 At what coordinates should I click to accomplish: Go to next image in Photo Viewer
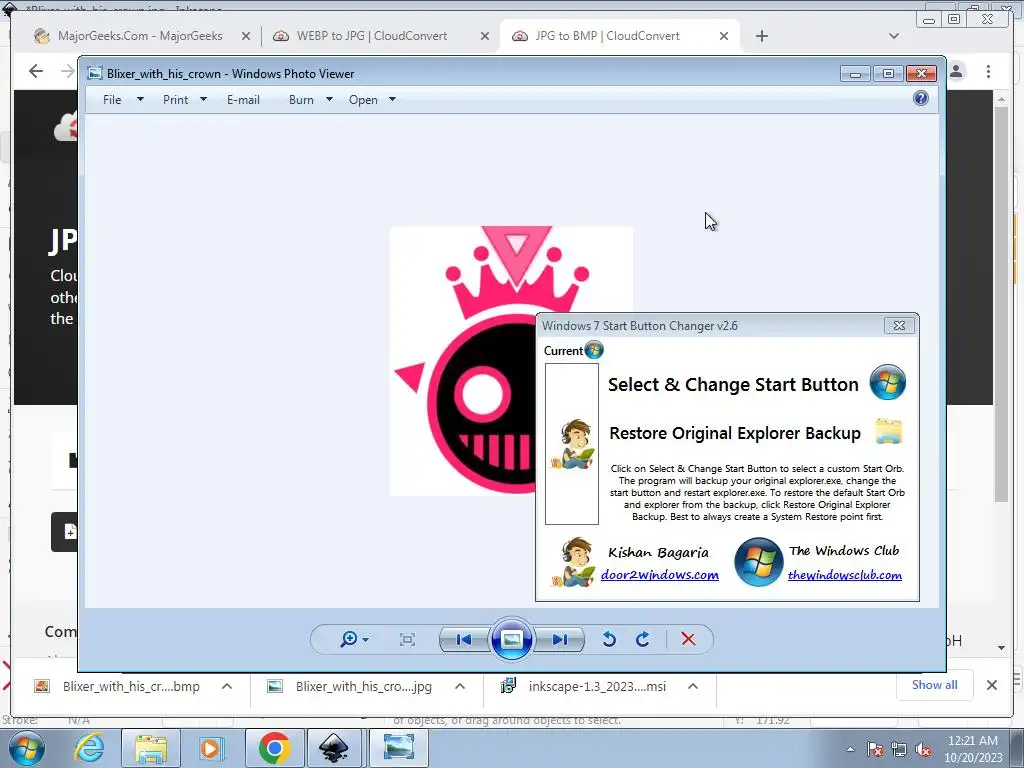click(559, 639)
